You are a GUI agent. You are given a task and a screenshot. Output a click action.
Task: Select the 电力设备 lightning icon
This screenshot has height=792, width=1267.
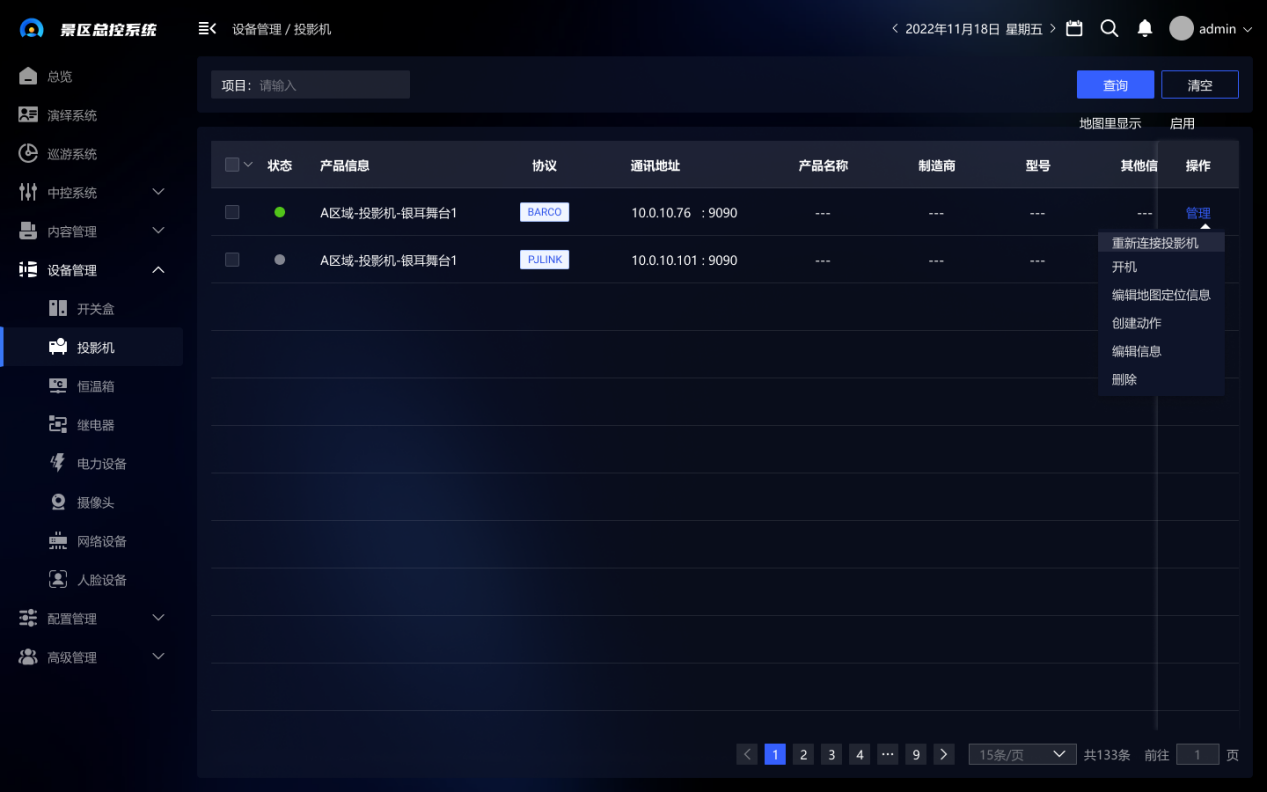coord(58,463)
